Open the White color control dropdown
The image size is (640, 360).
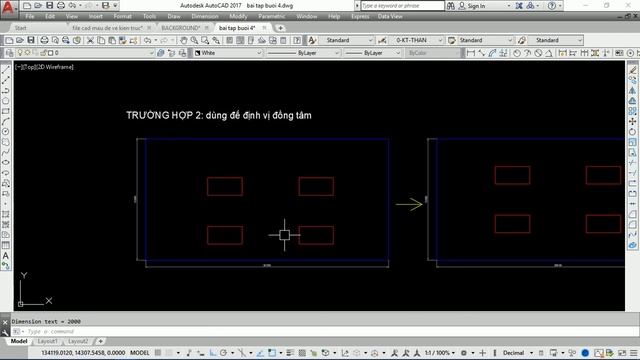[x=258, y=53]
